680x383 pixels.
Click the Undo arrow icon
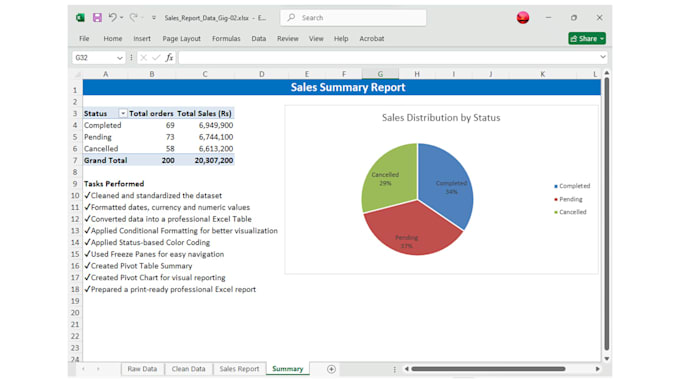point(112,17)
